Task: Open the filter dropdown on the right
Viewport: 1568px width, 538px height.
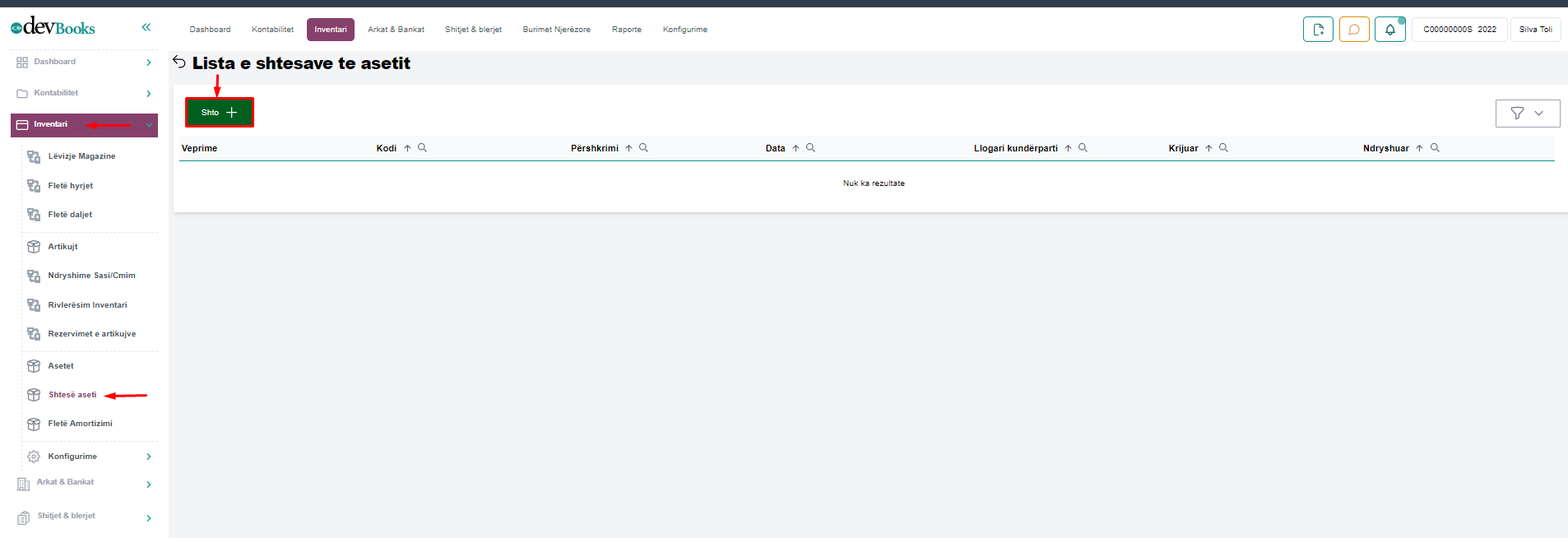Action: pos(1527,114)
